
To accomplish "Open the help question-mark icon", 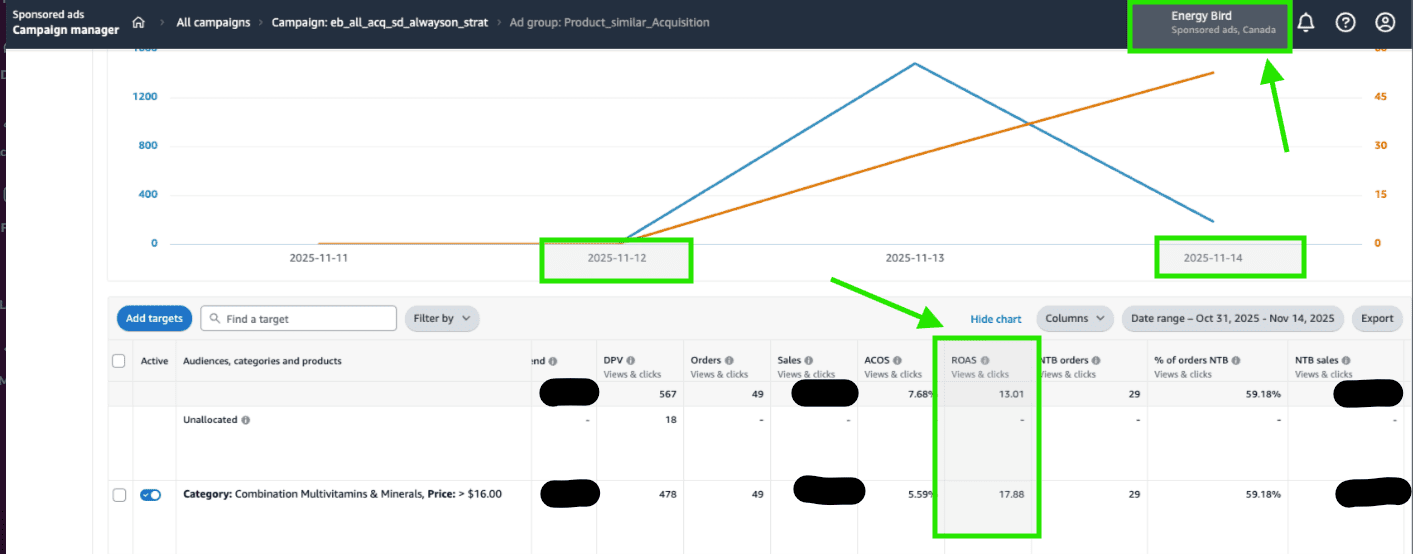I will point(1346,22).
